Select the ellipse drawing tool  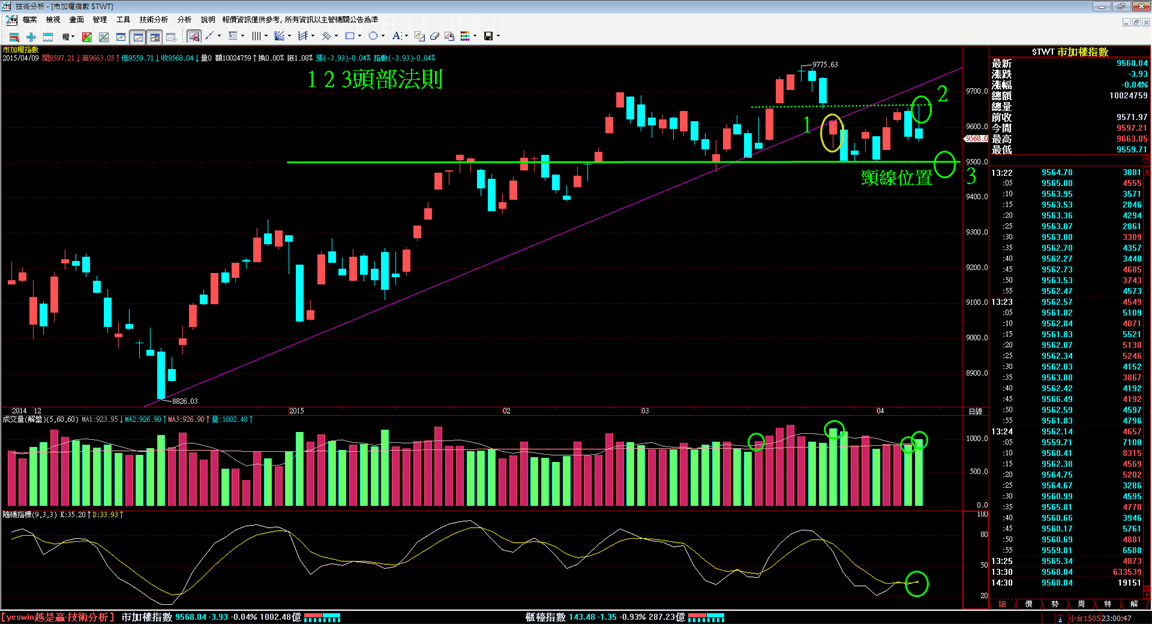tap(373, 36)
